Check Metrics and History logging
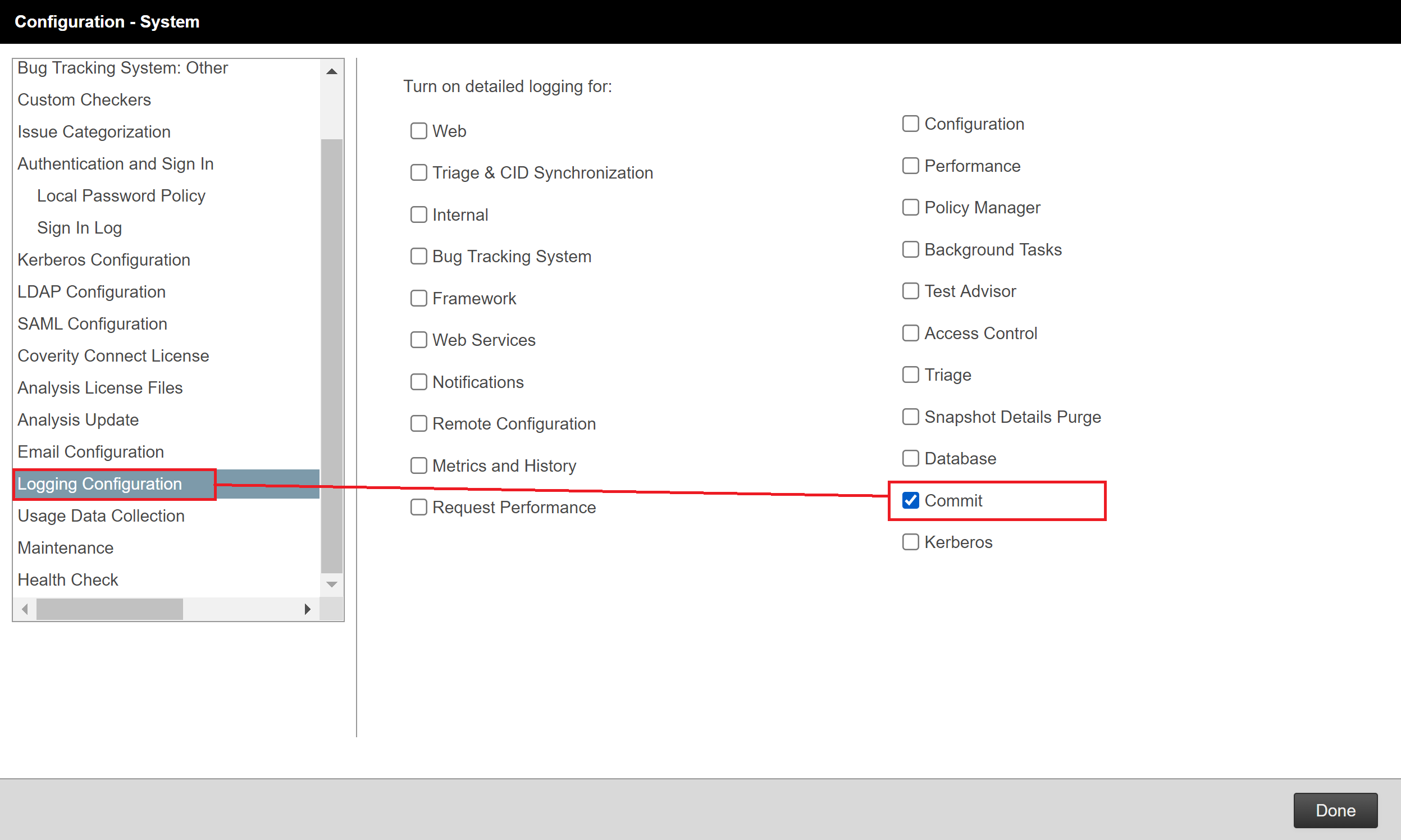This screenshot has width=1401, height=840. [x=418, y=465]
